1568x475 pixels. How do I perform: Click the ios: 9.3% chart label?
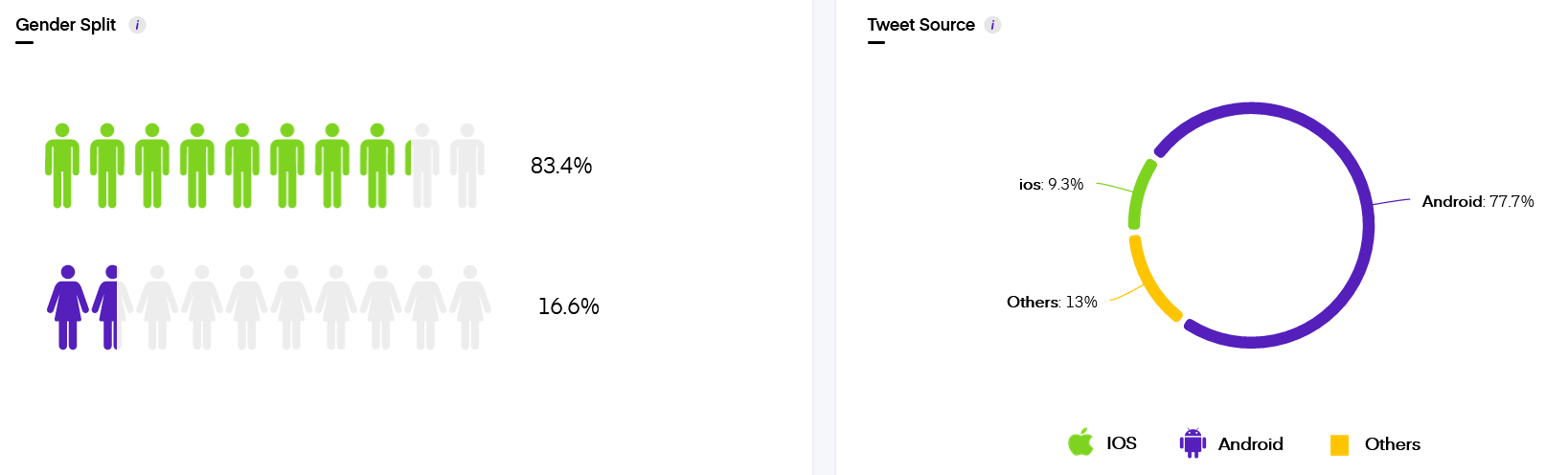click(1051, 184)
